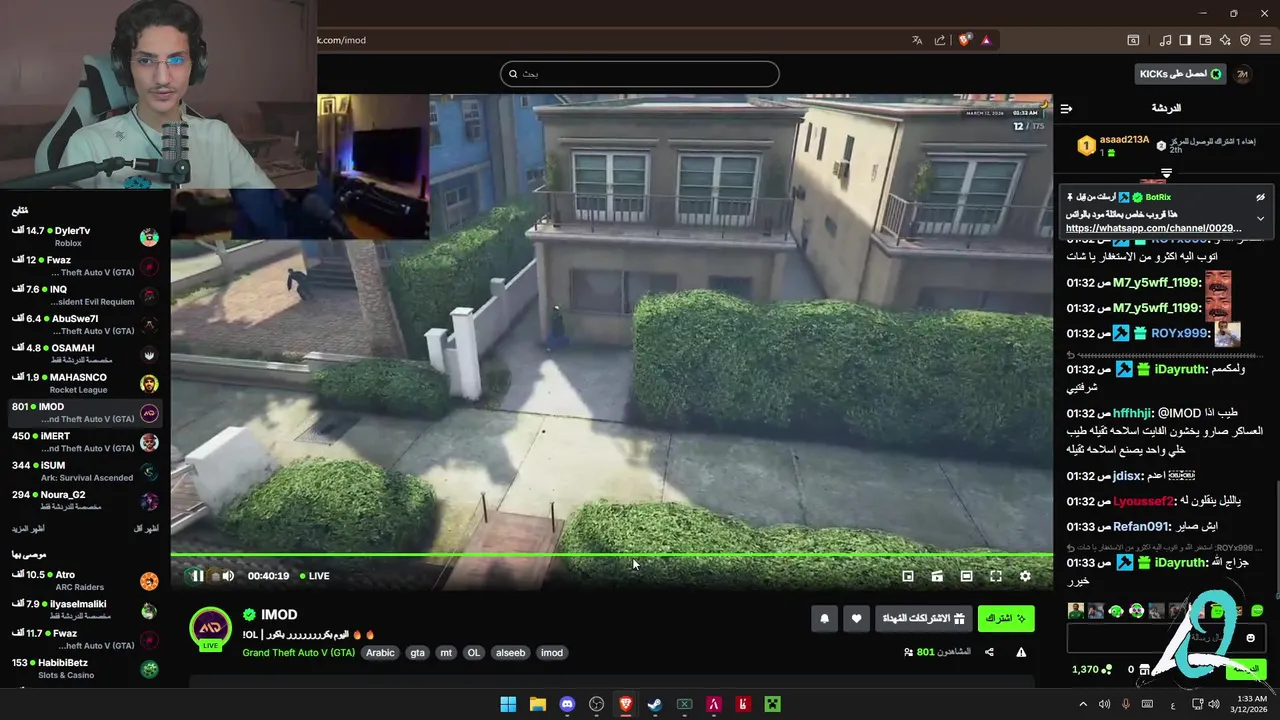Screen dimensions: 1280x720
Task: Open Brave VPN shield icon
Action: tap(1245, 40)
